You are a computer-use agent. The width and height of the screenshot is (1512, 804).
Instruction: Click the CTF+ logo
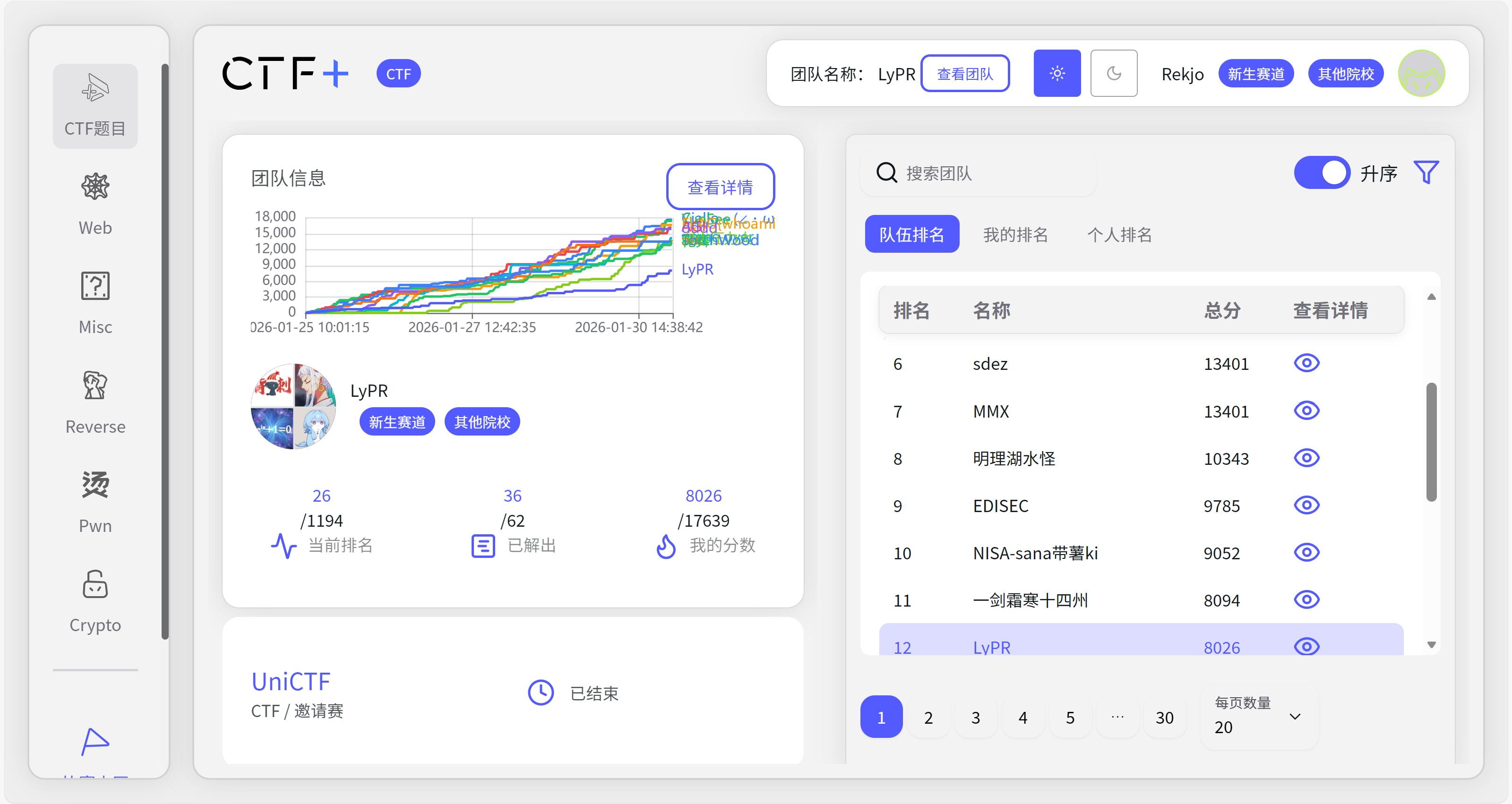pos(286,73)
